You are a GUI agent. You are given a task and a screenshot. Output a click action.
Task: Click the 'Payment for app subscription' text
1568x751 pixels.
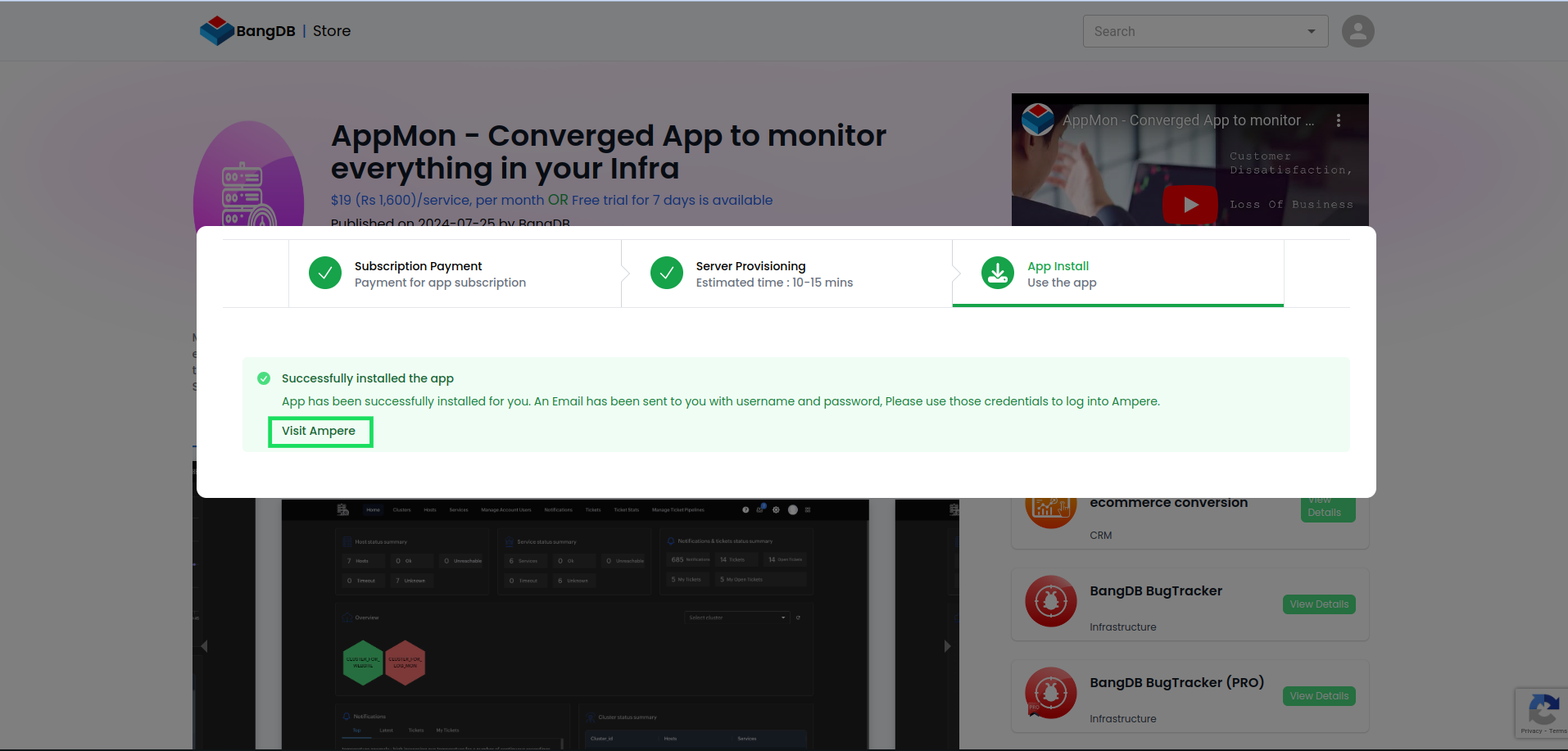tap(440, 283)
